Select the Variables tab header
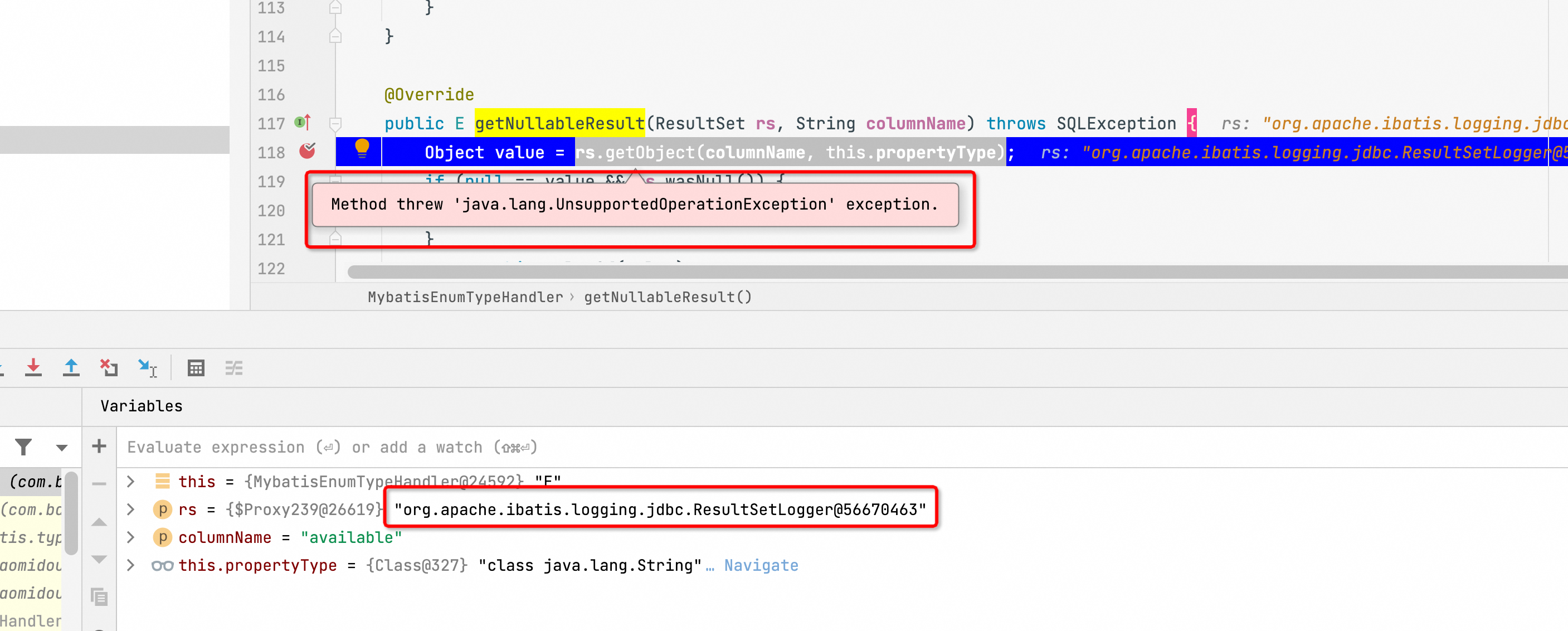The image size is (1568, 631). (x=140, y=406)
